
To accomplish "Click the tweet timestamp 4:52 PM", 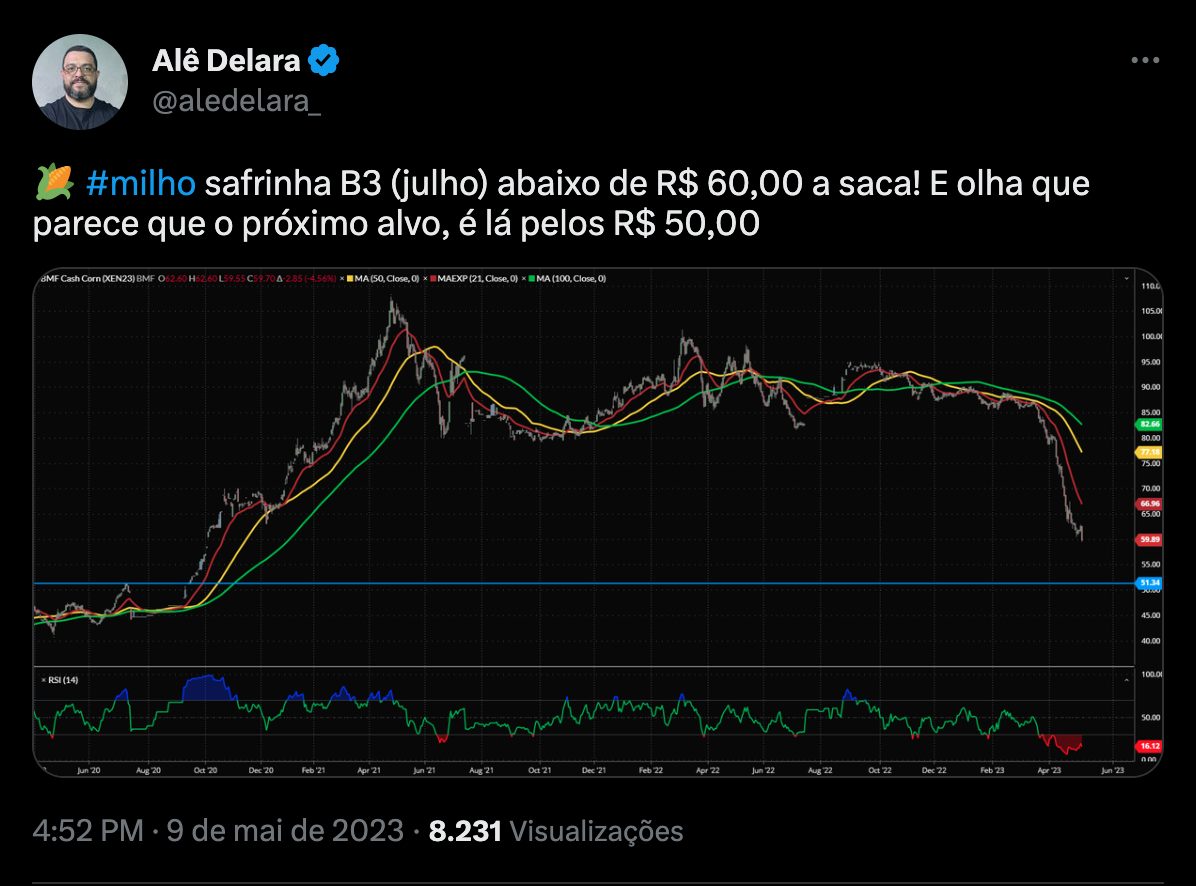I will pos(88,831).
